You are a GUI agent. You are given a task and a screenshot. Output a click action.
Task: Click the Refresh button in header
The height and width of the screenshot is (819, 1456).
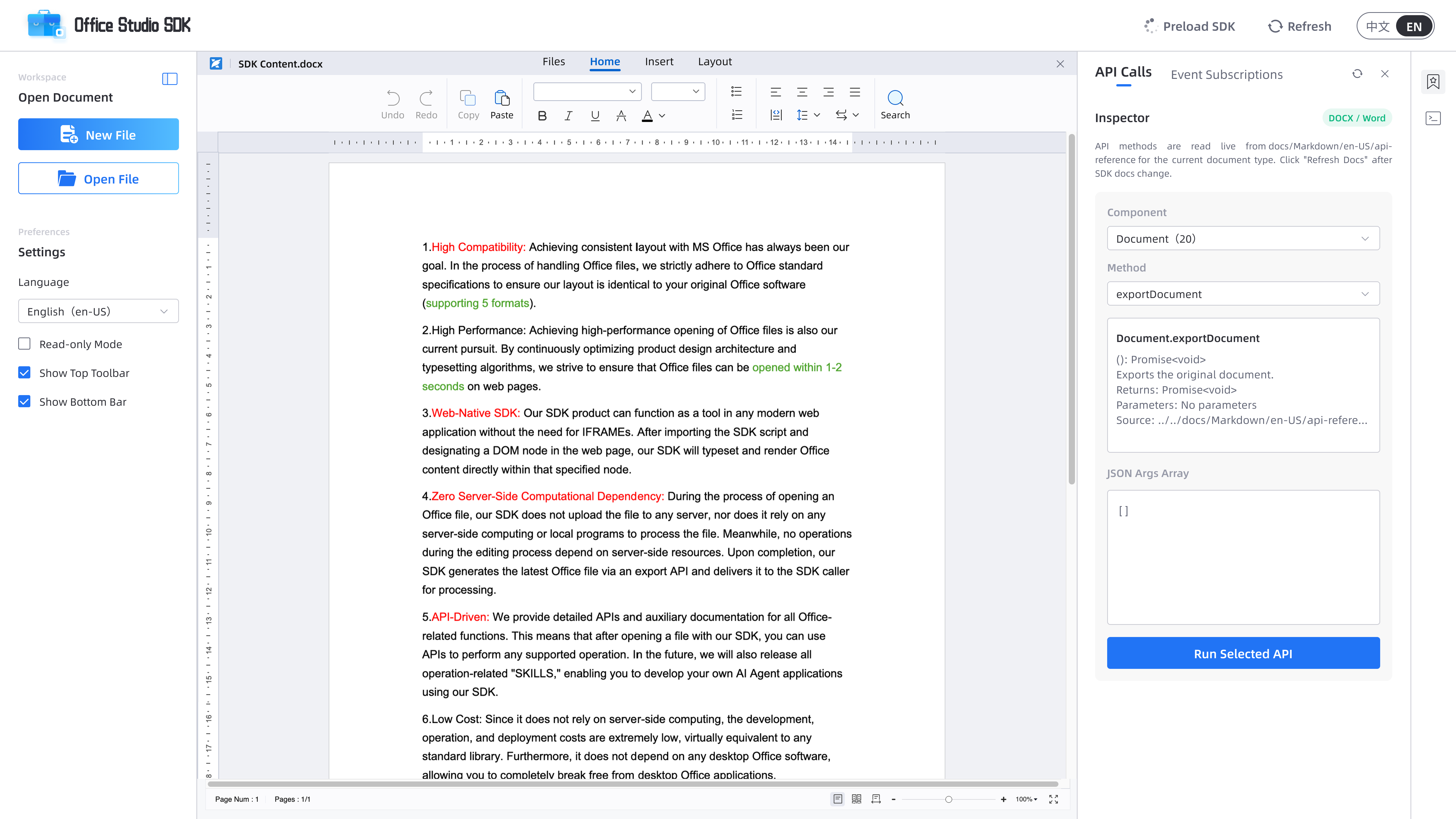(1300, 27)
